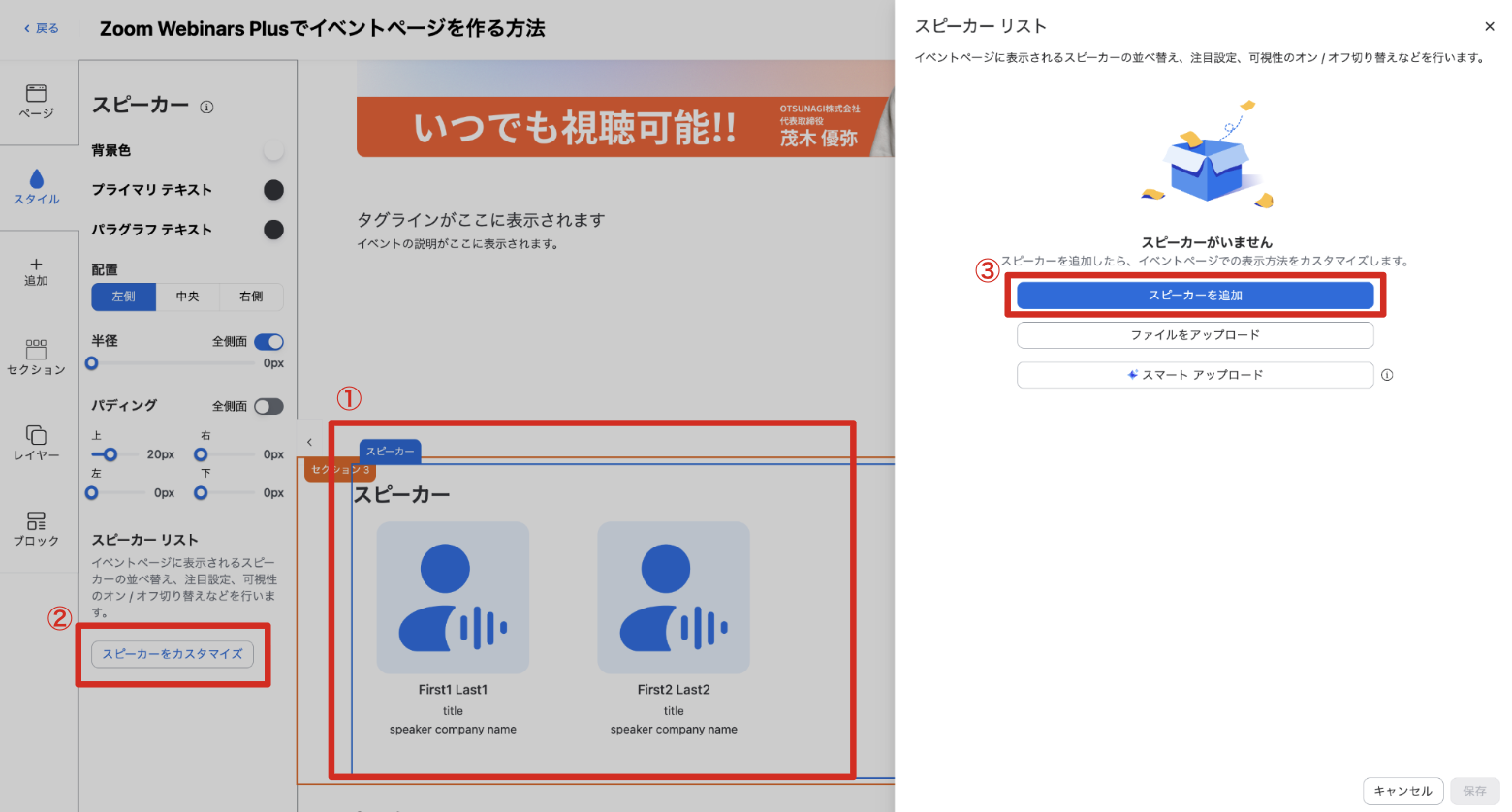Set alignment to 右側
This screenshot has width=1512, height=812.
251,297
